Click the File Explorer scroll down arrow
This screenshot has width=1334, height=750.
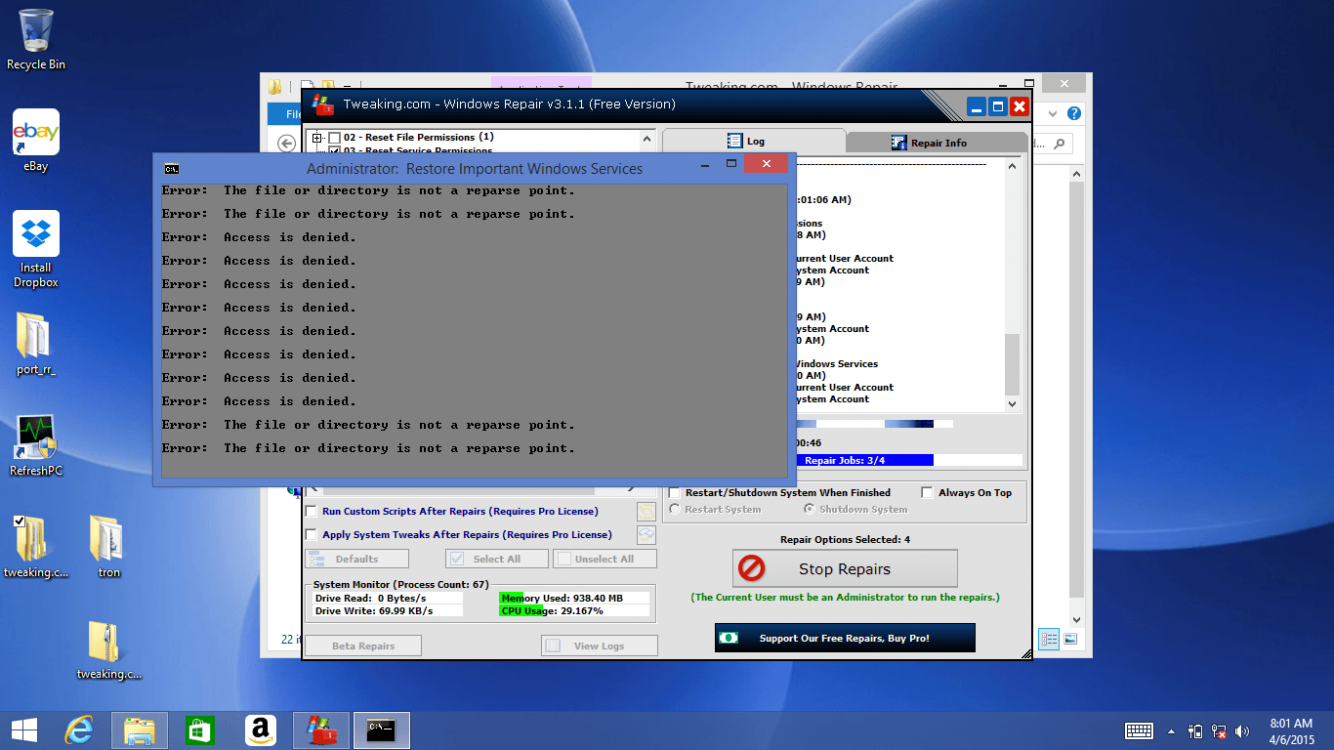1077,620
